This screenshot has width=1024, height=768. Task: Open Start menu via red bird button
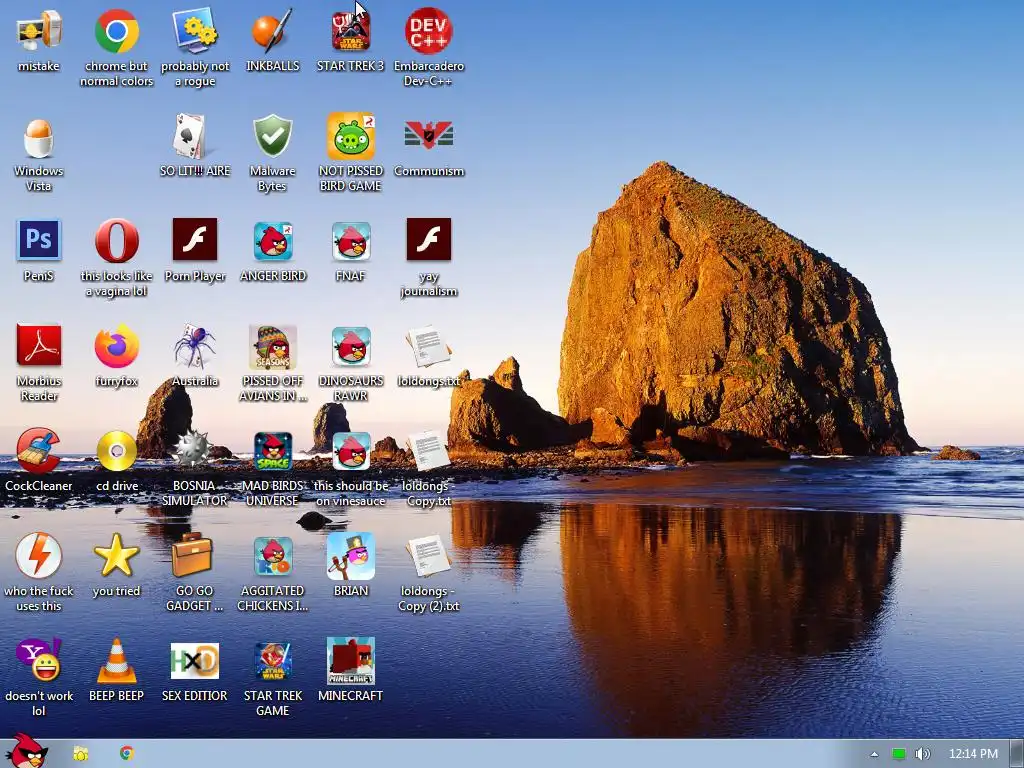click(27, 752)
